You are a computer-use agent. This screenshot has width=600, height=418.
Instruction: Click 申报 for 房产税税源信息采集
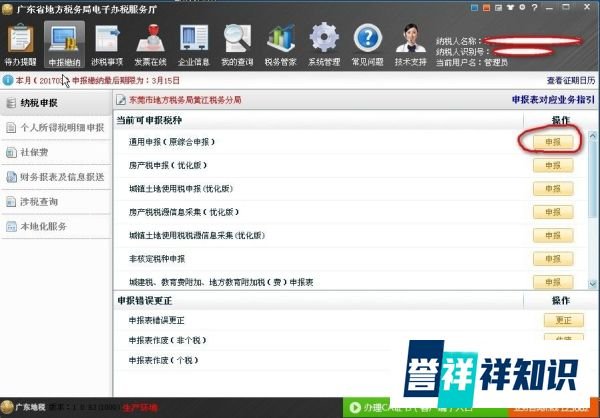click(553, 212)
